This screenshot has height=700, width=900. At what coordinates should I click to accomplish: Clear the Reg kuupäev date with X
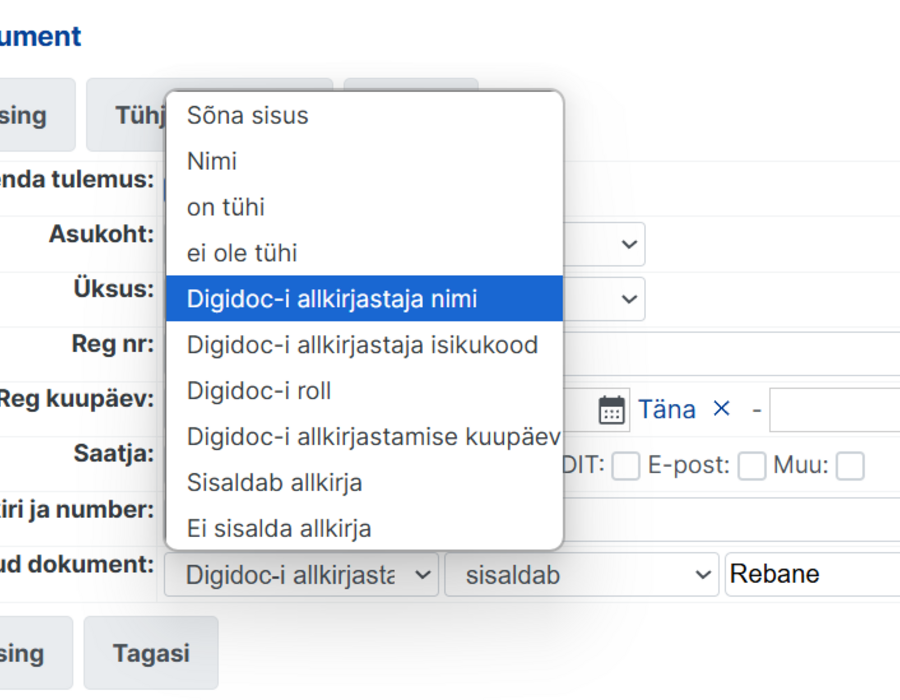pos(721,409)
